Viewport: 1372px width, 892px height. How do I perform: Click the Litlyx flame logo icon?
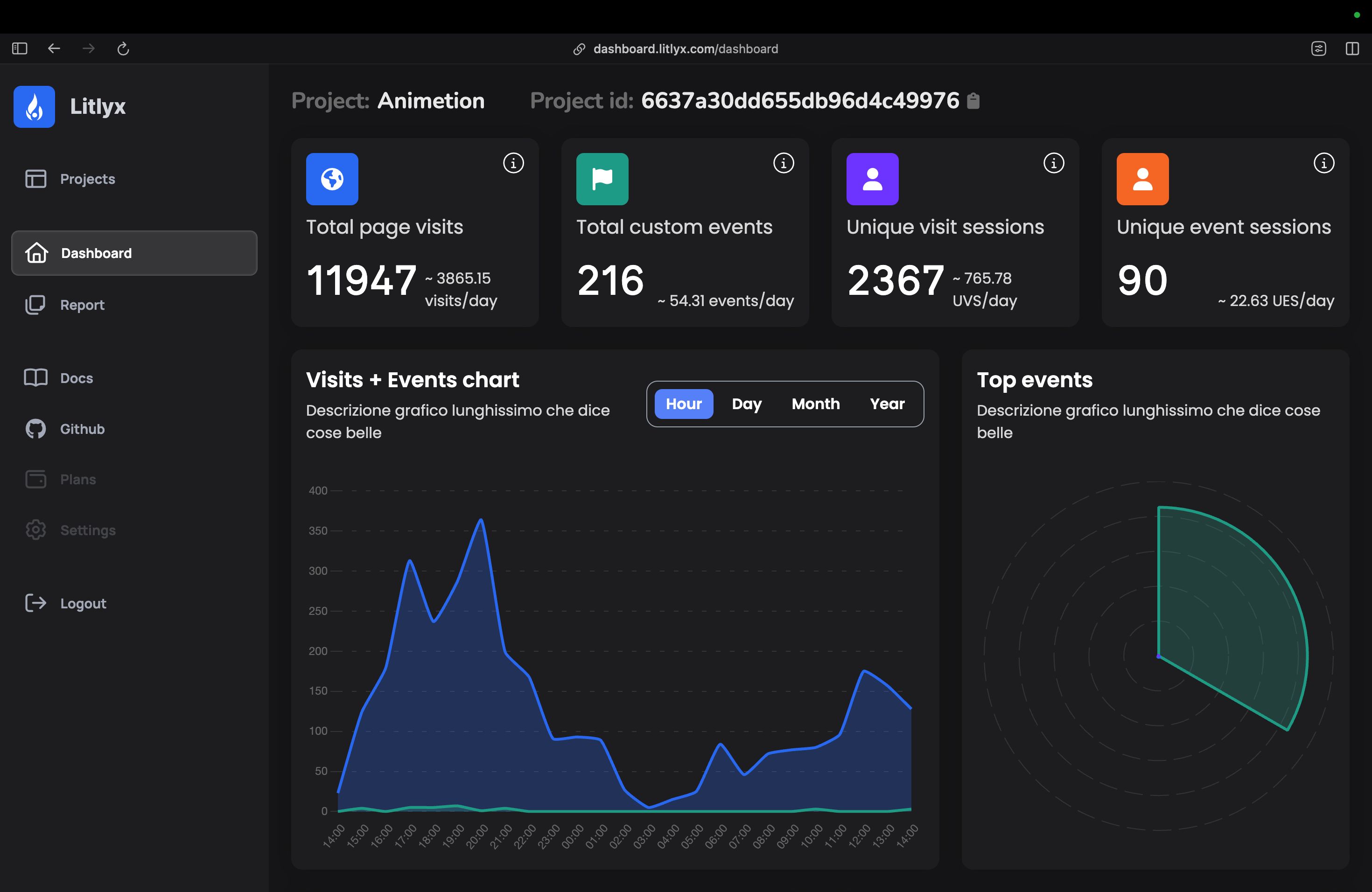34,107
